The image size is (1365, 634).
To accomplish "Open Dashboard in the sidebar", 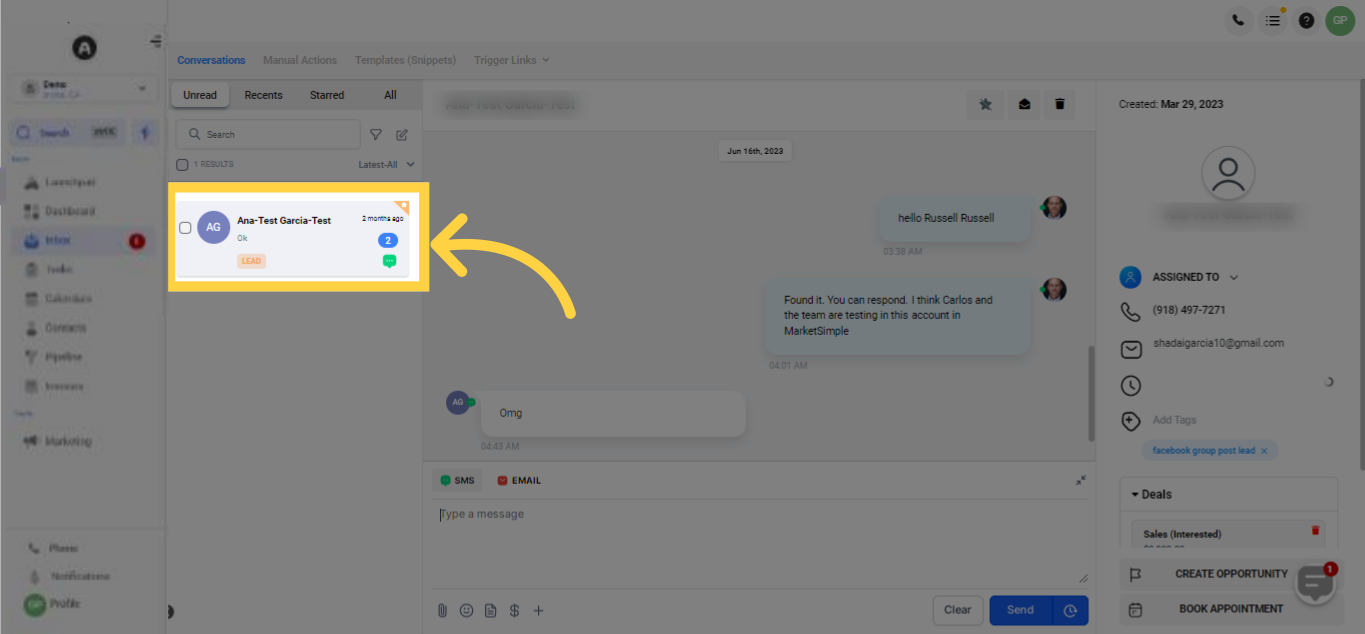I will click(x=70, y=211).
